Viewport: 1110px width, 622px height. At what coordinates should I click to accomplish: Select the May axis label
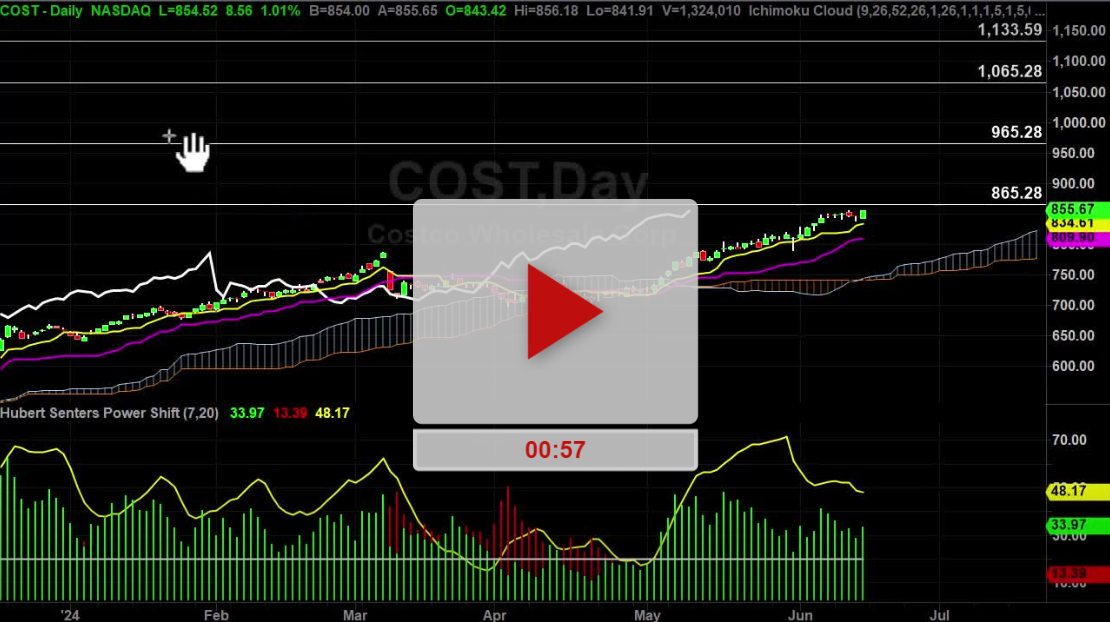click(x=647, y=615)
